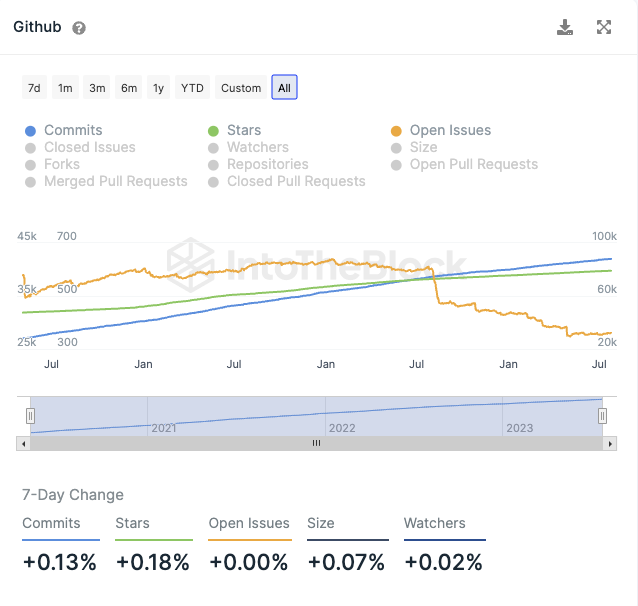
Task: Click the scrollbar left arrow
Action: click(22, 443)
